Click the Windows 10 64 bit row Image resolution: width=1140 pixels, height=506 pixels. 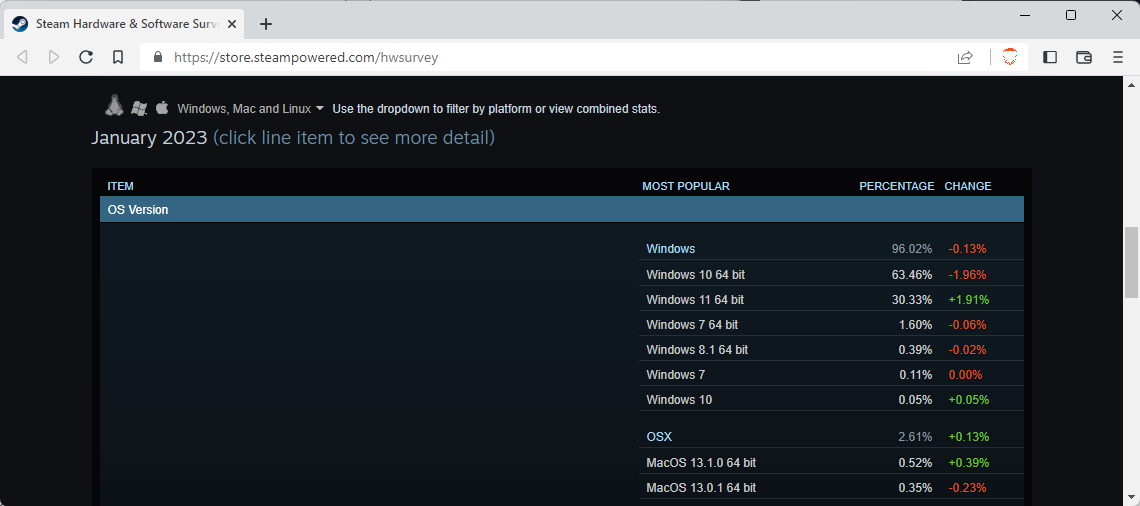coord(831,275)
